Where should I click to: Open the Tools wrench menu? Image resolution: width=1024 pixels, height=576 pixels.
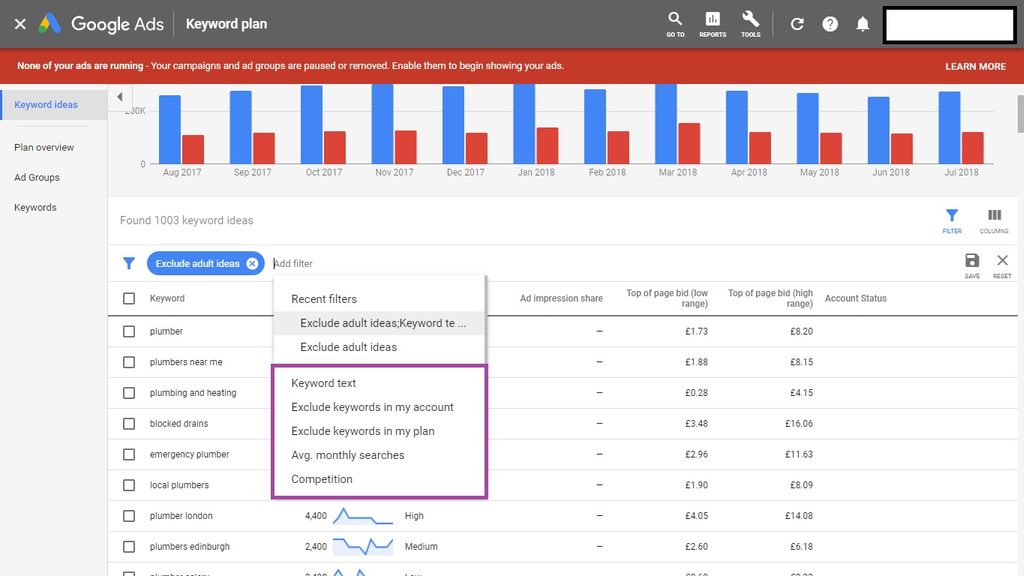750,22
